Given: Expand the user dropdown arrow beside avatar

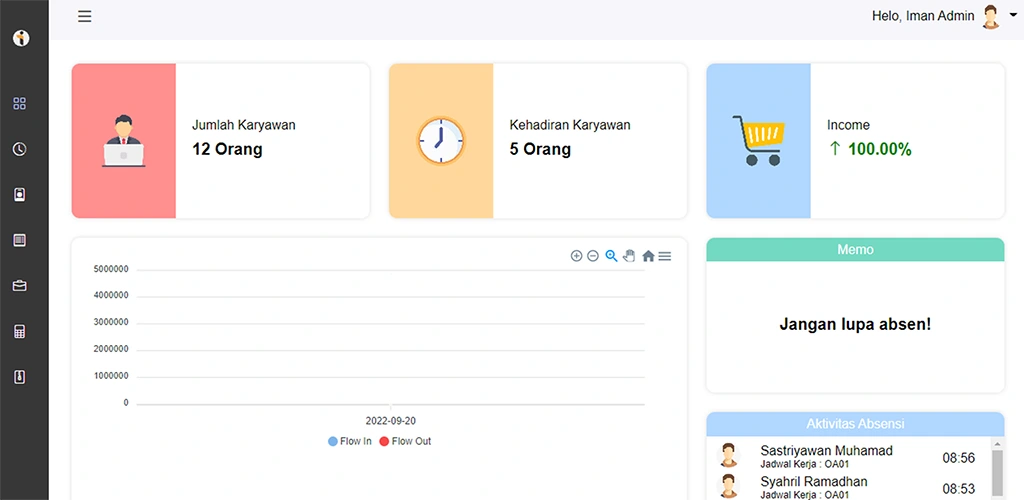Looking at the screenshot, I should [1013, 16].
